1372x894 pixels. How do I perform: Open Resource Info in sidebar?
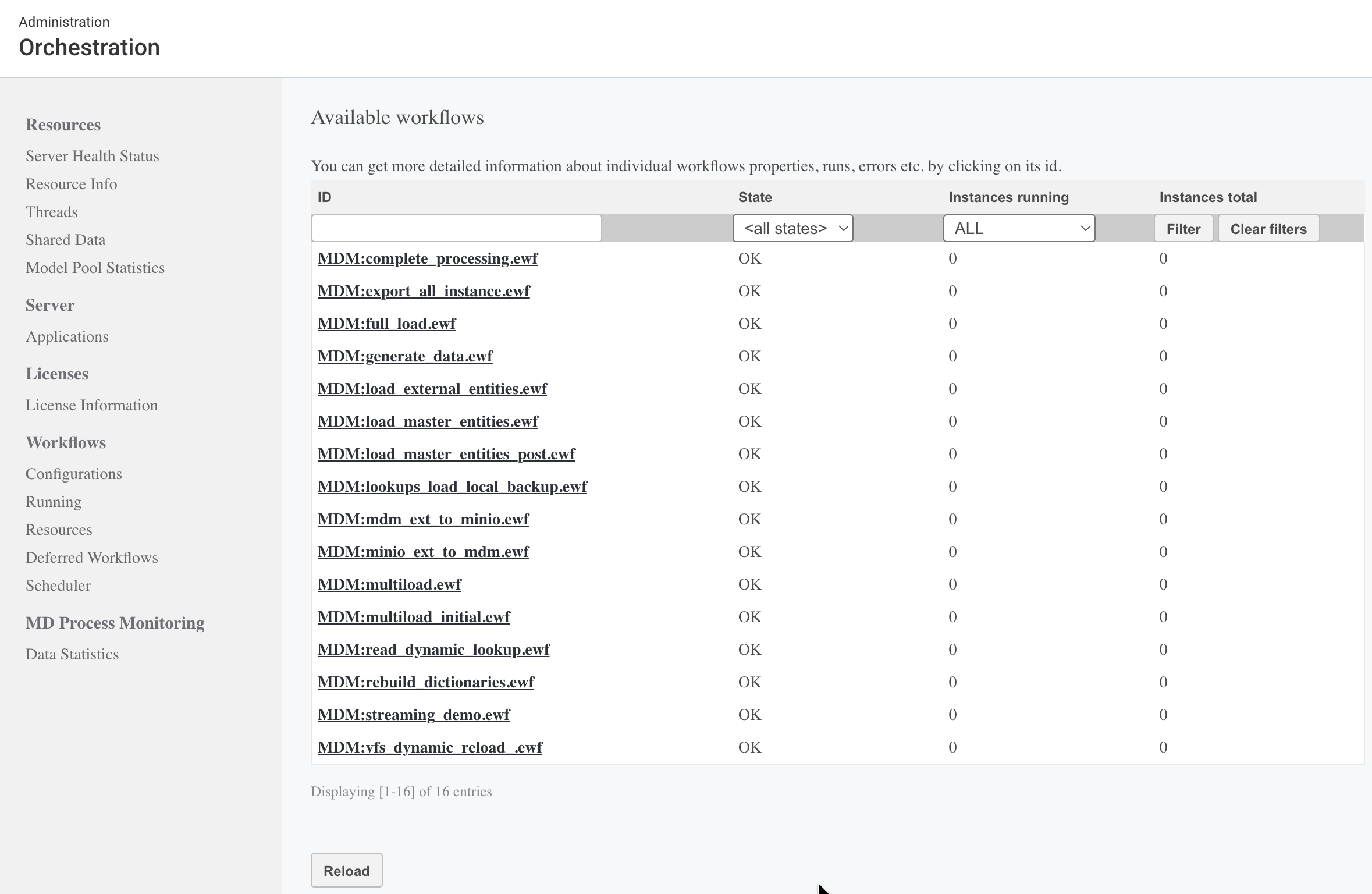point(72,184)
